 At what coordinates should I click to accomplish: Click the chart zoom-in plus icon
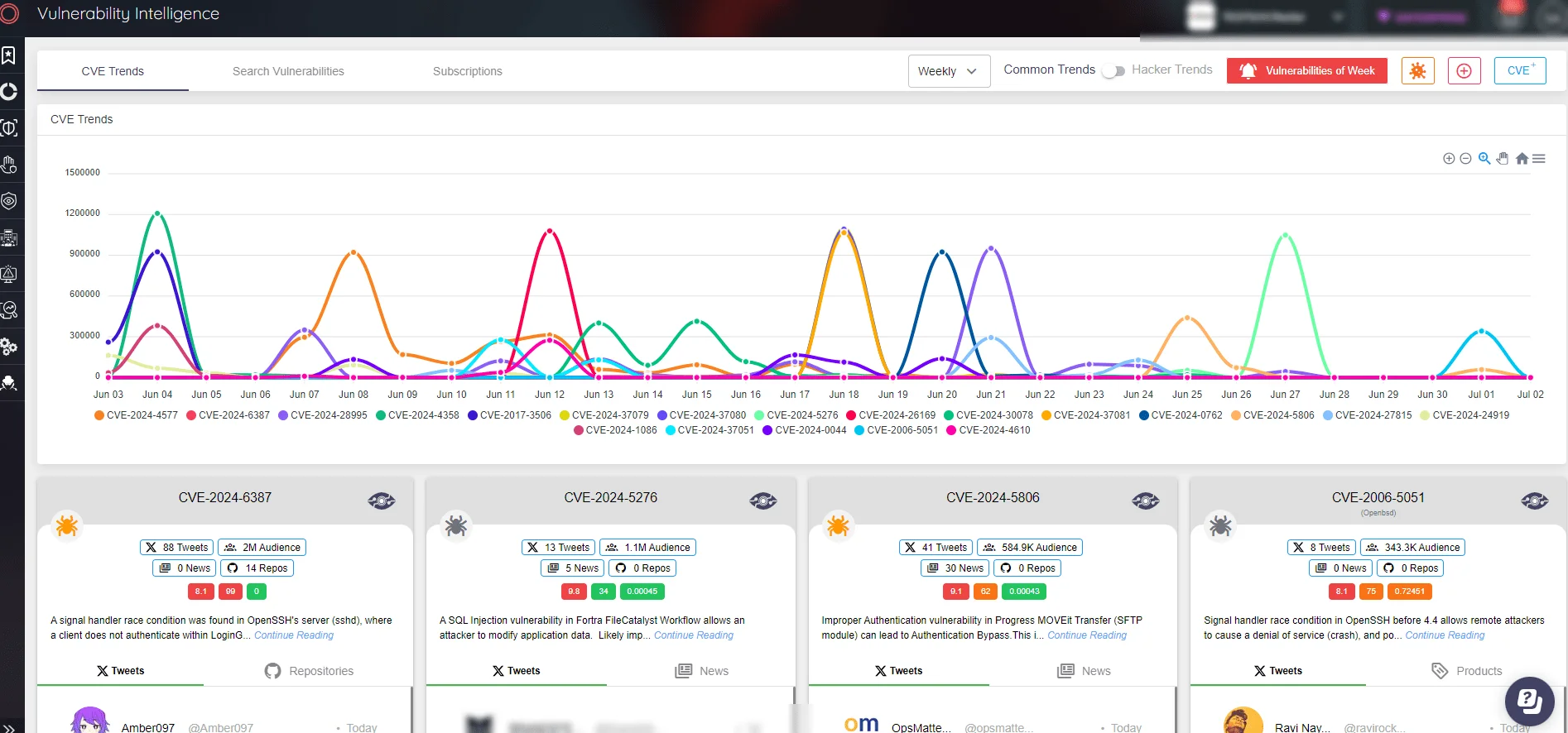point(1449,159)
